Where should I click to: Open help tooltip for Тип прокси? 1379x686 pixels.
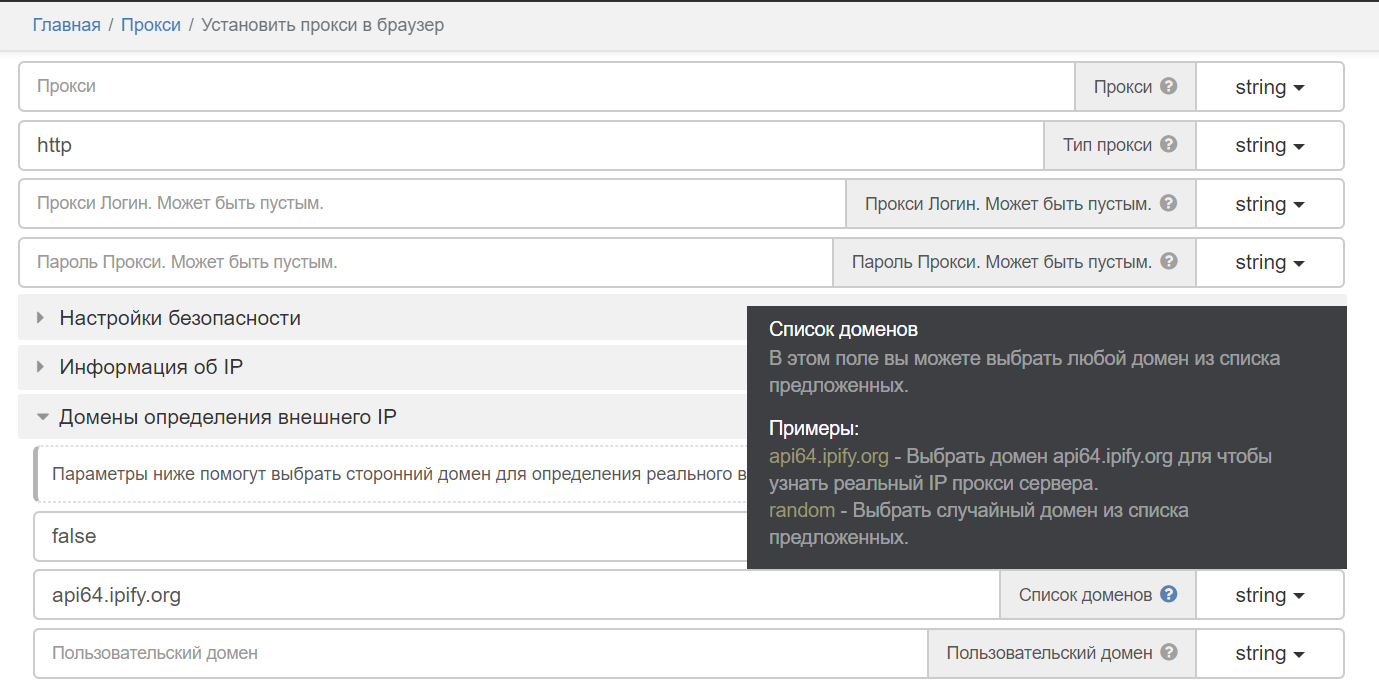click(1169, 144)
